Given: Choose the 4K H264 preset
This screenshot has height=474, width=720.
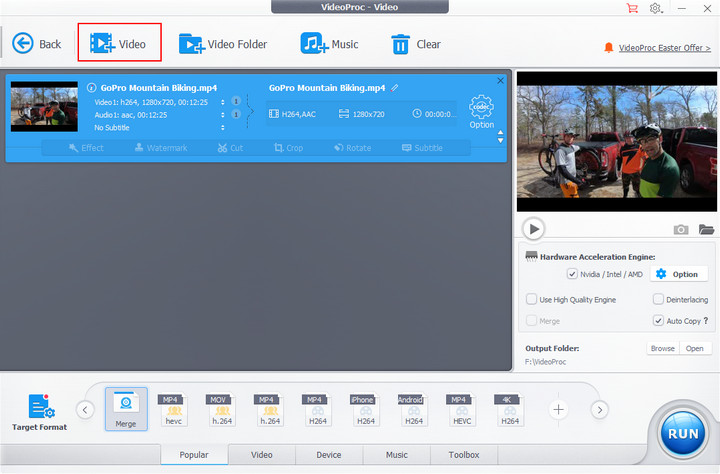Looking at the screenshot, I should [x=510, y=409].
